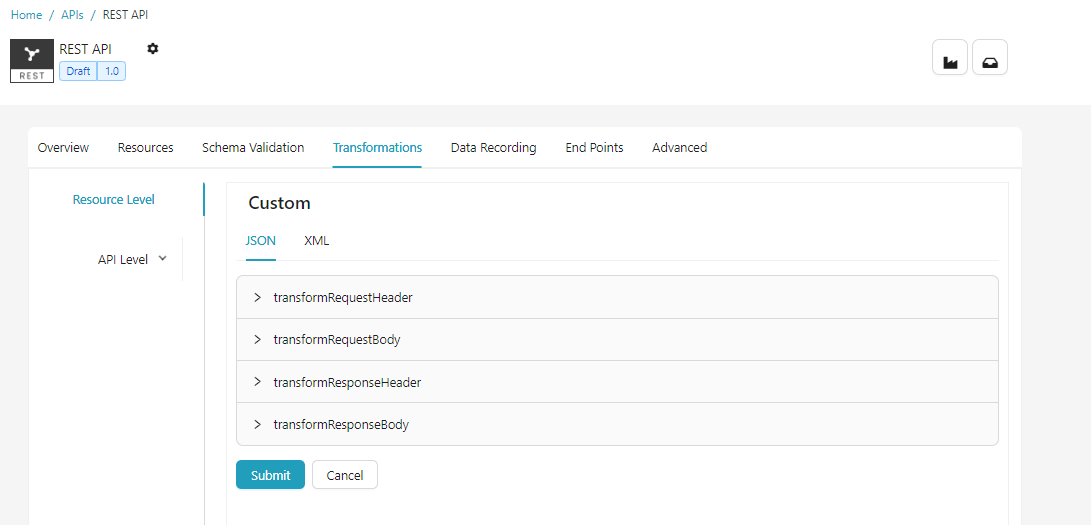Expand the transformResponseHeader section
Image resolution: width=1091 pixels, height=525 pixels.
pyautogui.click(x=258, y=382)
